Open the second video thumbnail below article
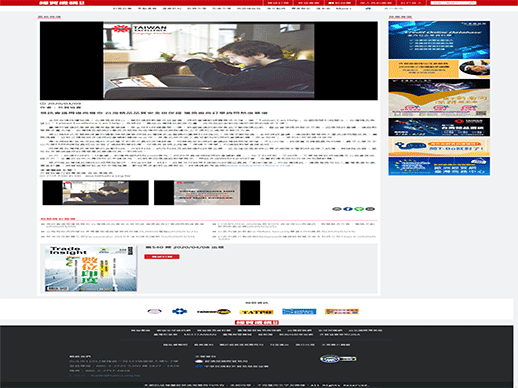Screen dimensions: 518x388 pos(207,193)
